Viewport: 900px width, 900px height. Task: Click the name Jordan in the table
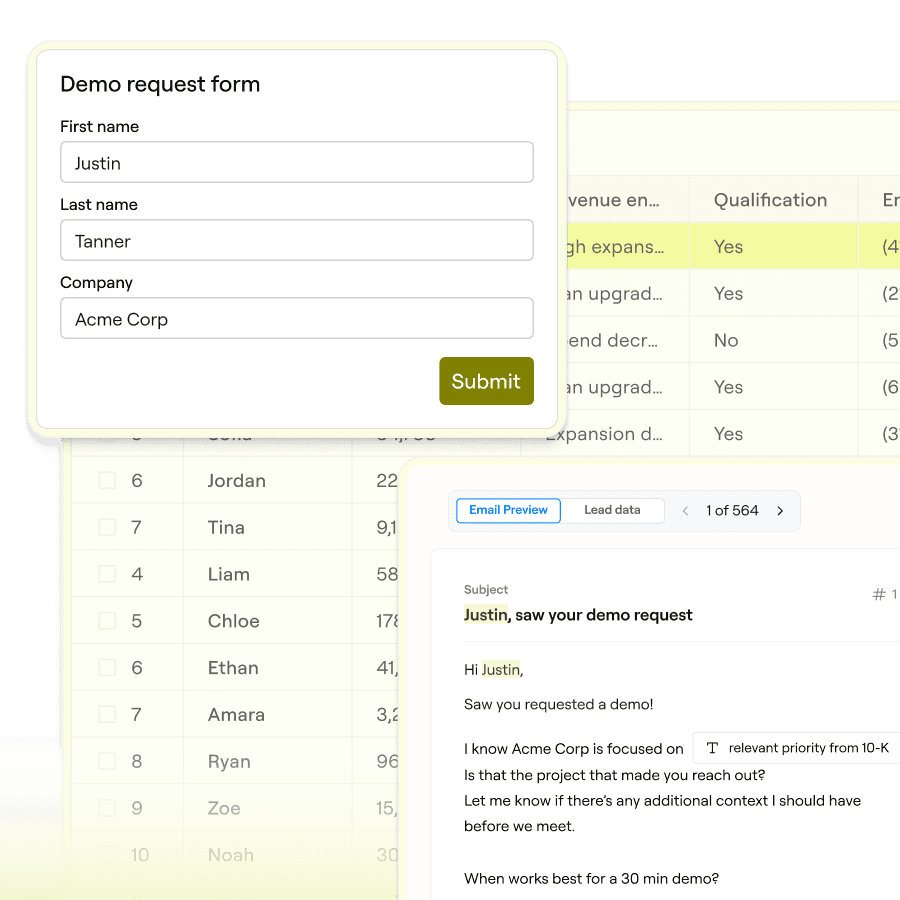pos(236,480)
